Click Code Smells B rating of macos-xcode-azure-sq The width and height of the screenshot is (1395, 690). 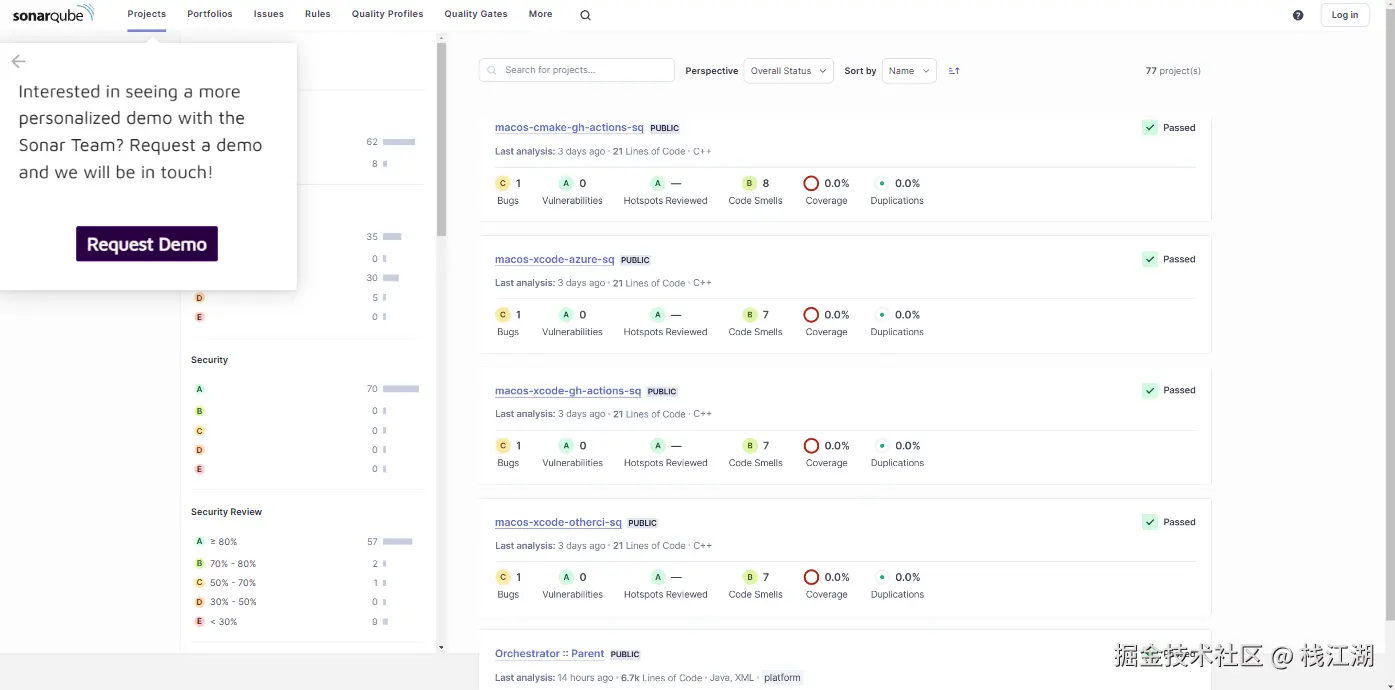tap(749, 314)
